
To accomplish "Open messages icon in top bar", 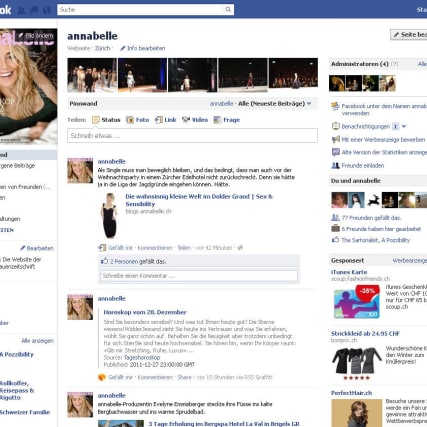I will (34, 10).
